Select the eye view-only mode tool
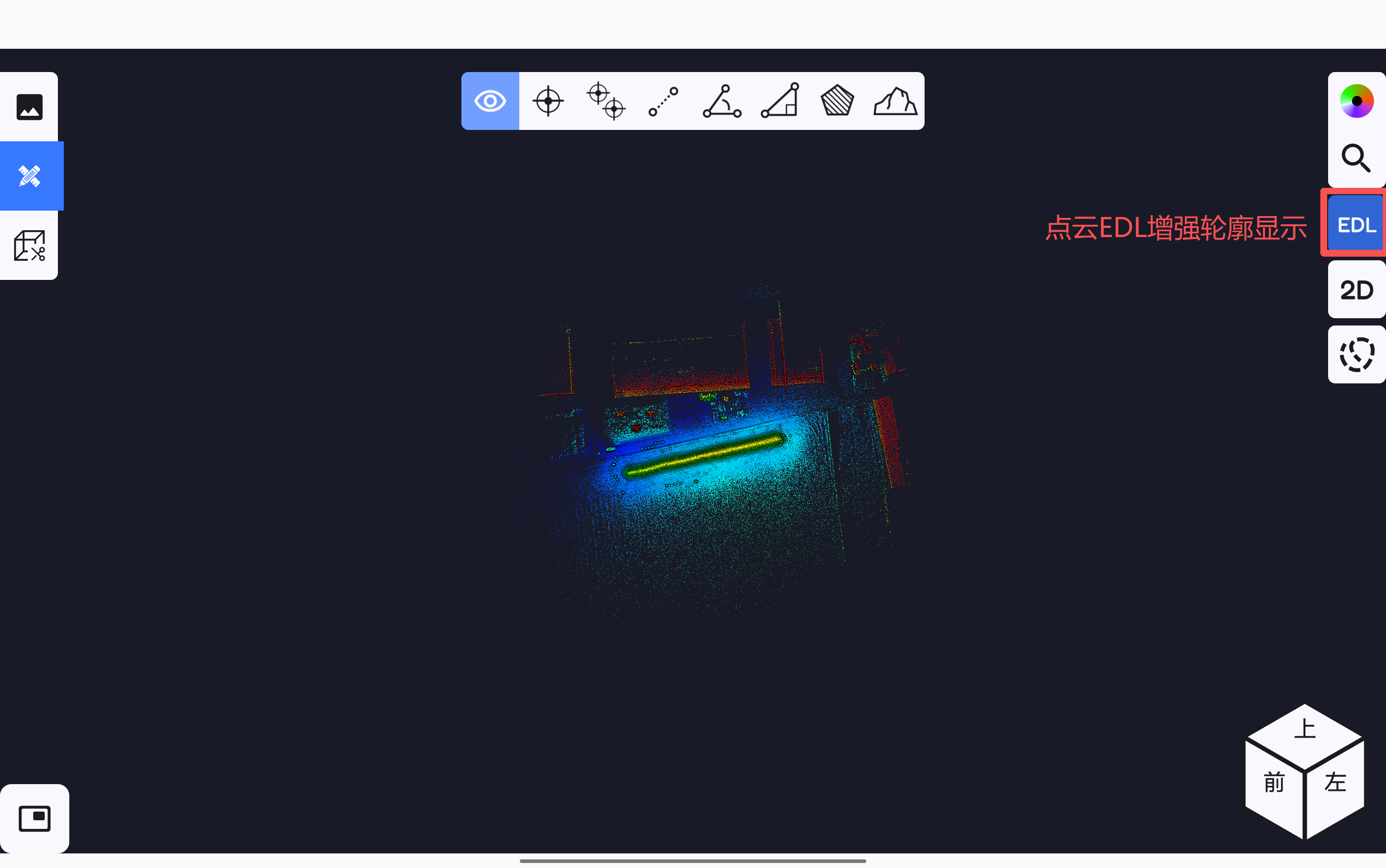The width and height of the screenshot is (1386, 868). (490, 101)
